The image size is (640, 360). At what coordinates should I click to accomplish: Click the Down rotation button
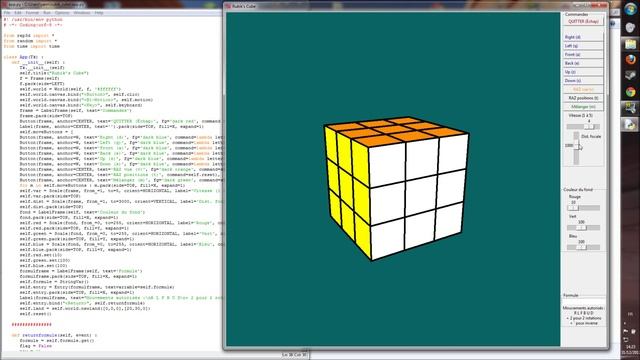pyautogui.click(x=583, y=80)
